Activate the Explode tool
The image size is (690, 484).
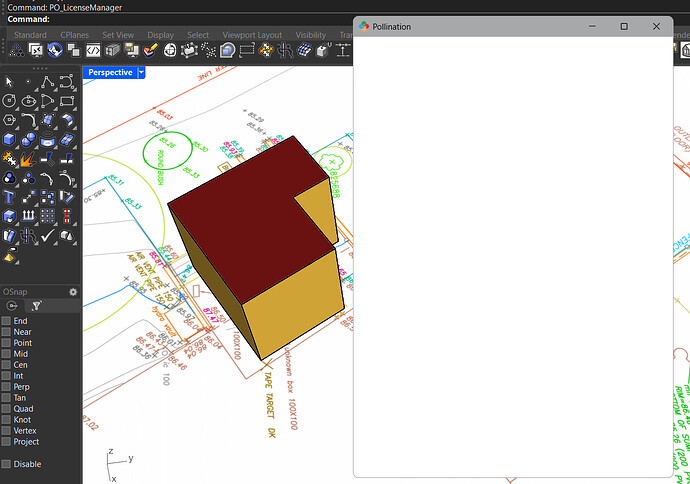(28, 158)
